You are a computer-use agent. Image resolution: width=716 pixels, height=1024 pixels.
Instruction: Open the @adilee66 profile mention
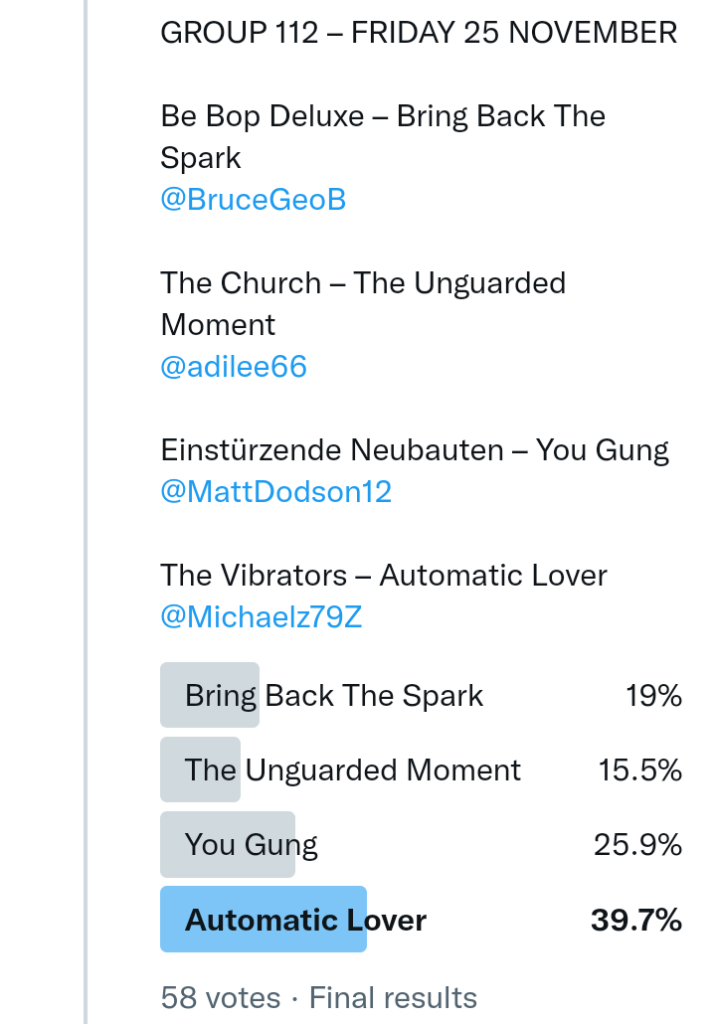pyautogui.click(x=233, y=367)
